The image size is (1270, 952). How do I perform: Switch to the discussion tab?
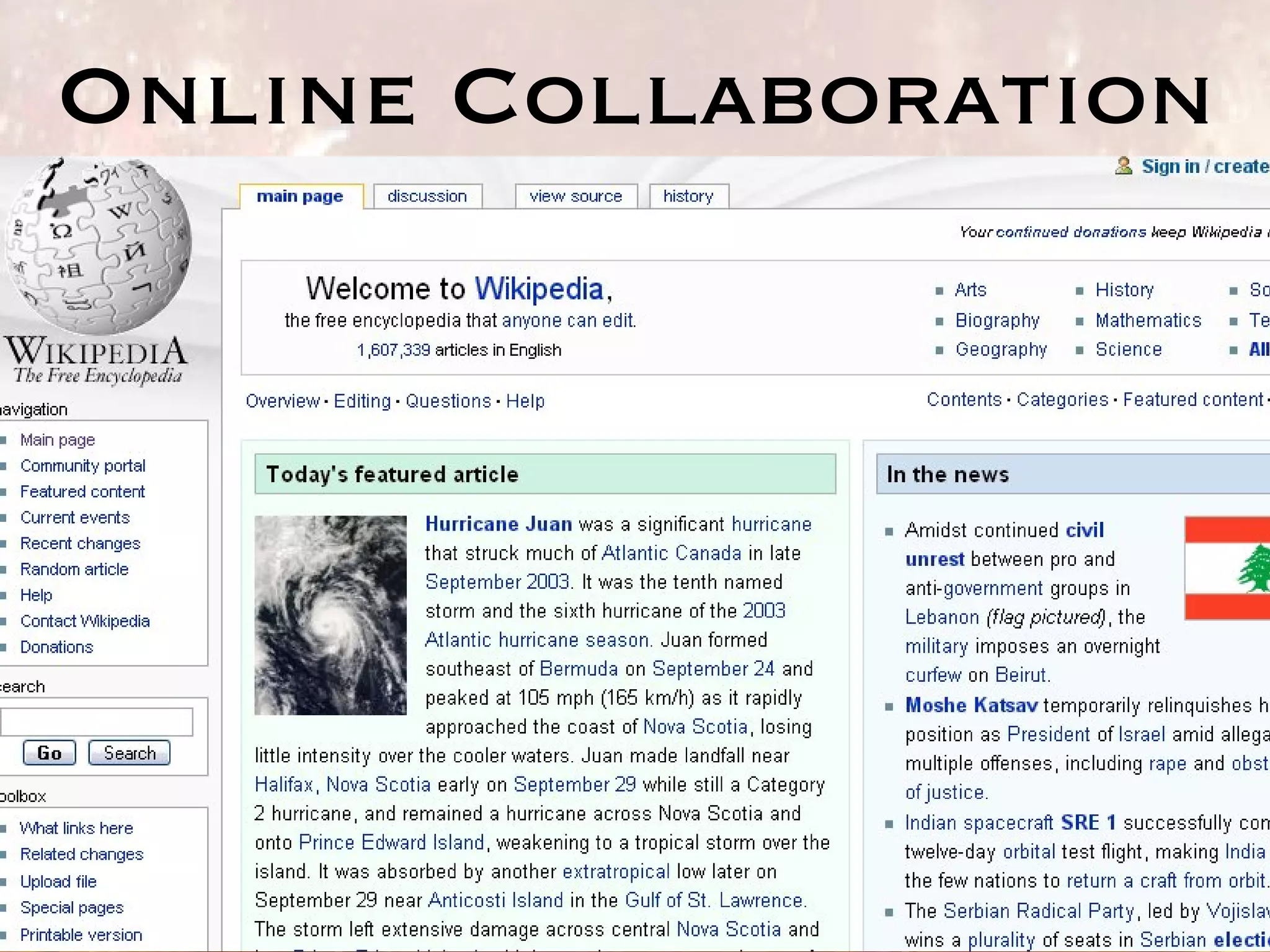tap(427, 196)
